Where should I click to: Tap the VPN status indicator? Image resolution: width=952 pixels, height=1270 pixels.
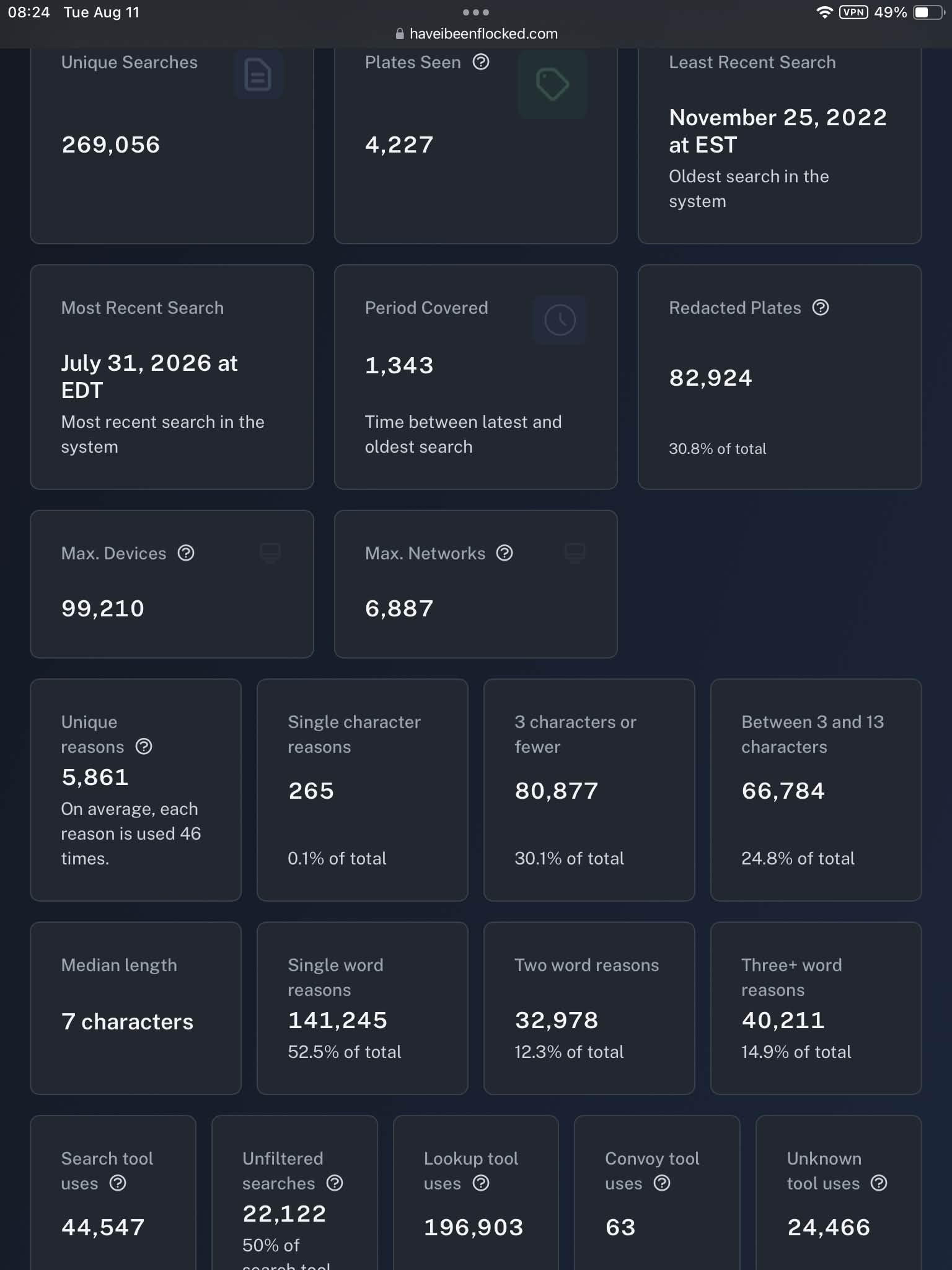pos(853,12)
